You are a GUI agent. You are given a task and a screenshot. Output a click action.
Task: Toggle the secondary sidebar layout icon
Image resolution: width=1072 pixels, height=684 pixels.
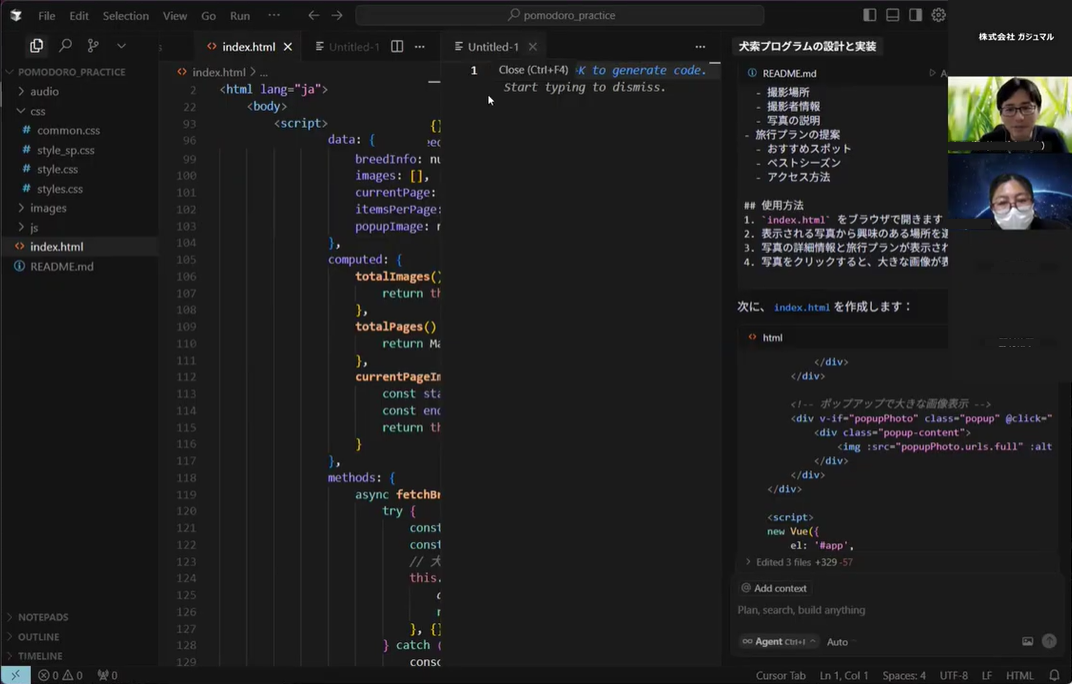[915, 15]
